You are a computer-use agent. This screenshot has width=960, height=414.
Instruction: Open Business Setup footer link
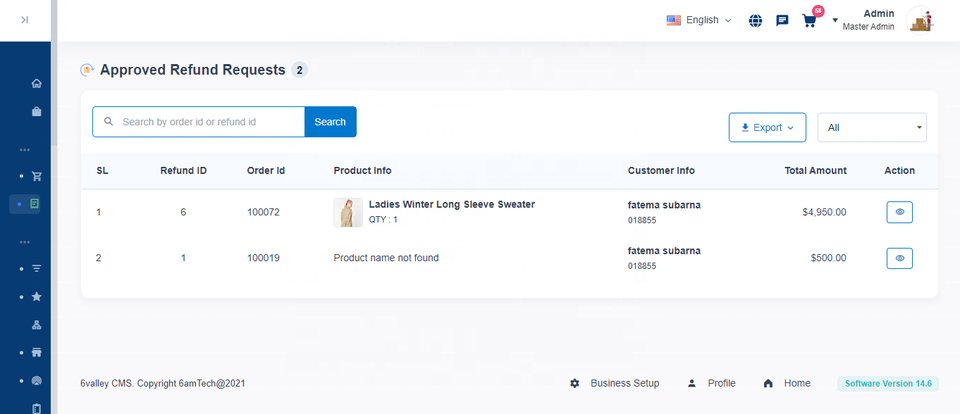(615, 383)
